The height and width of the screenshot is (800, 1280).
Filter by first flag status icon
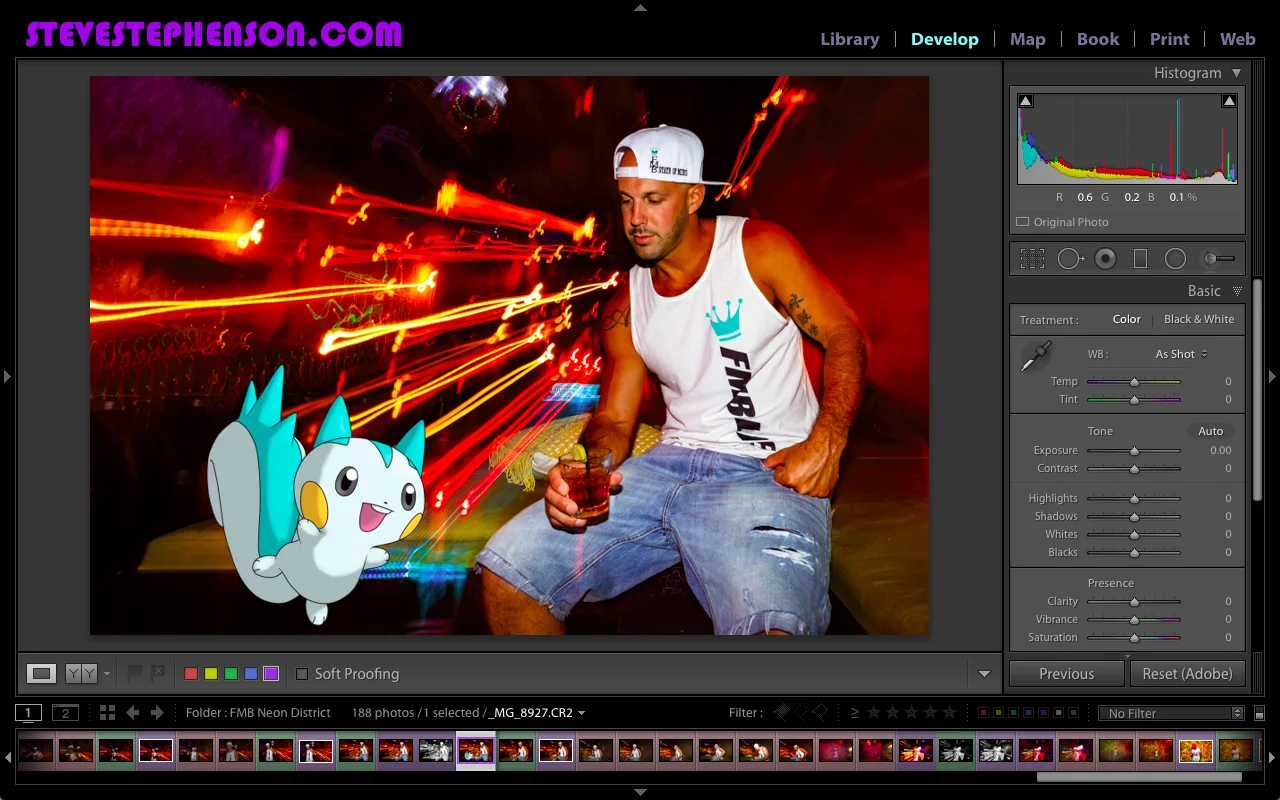[782, 712]
